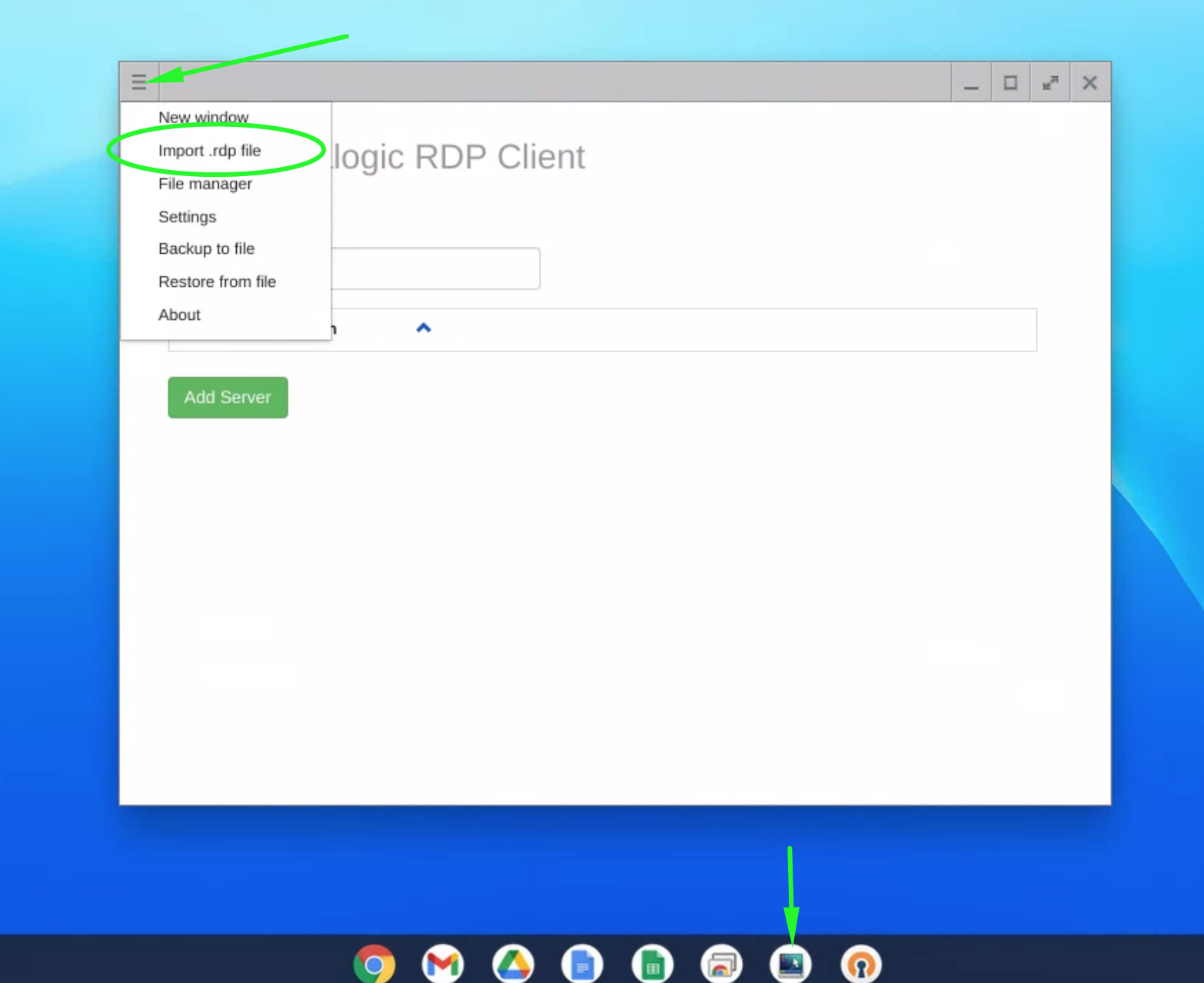
Task: Open the About menu entry
Action: [x=179, y=315]
